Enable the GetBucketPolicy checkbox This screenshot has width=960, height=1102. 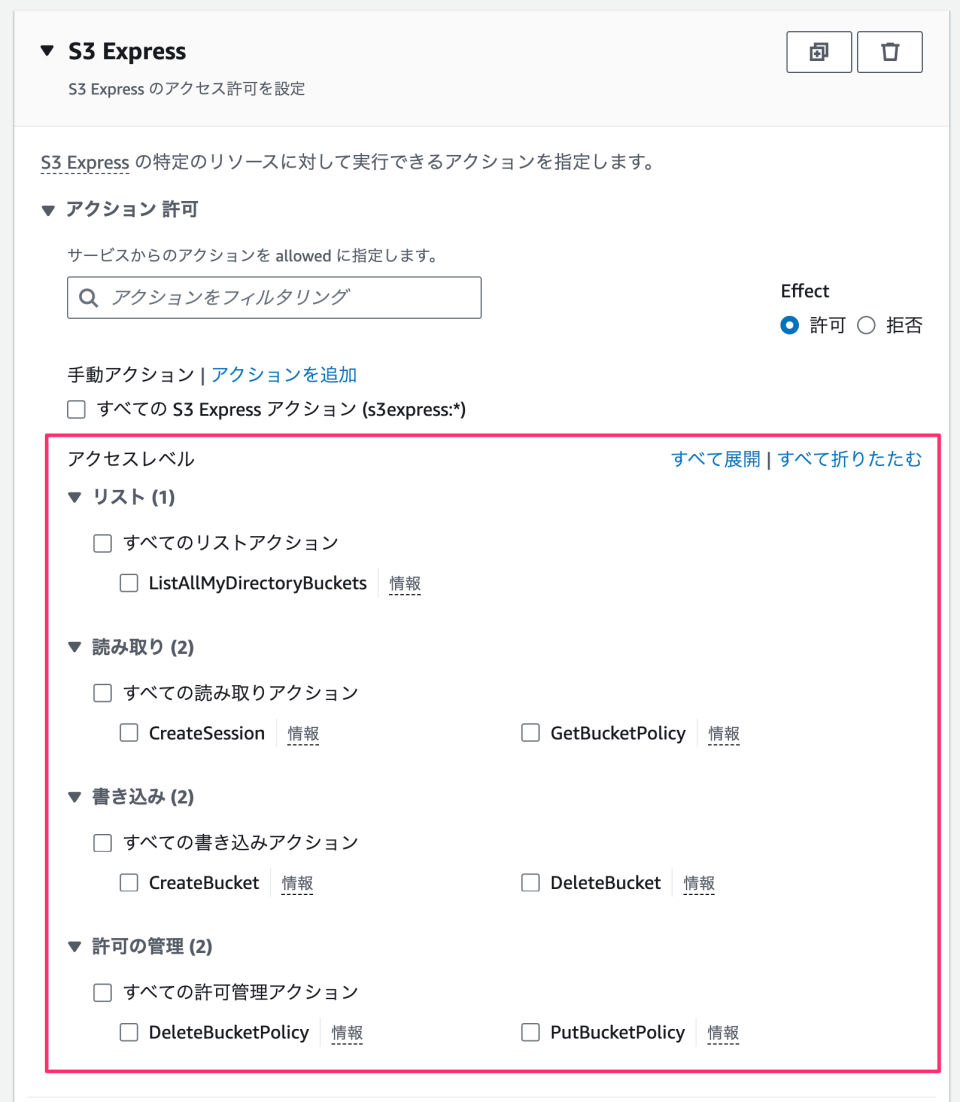point(530,732)
